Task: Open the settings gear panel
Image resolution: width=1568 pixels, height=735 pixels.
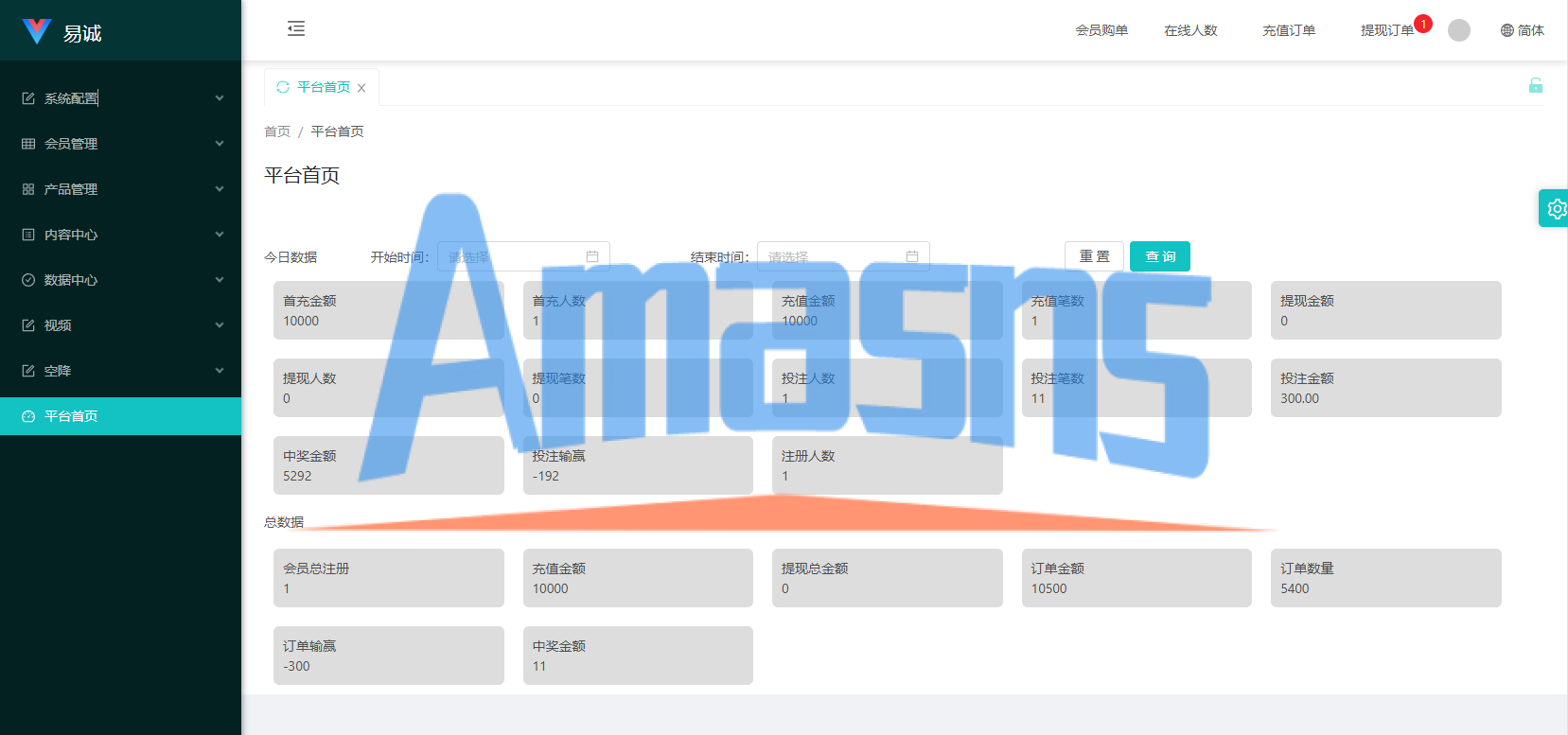Action: coord(1555,208)
